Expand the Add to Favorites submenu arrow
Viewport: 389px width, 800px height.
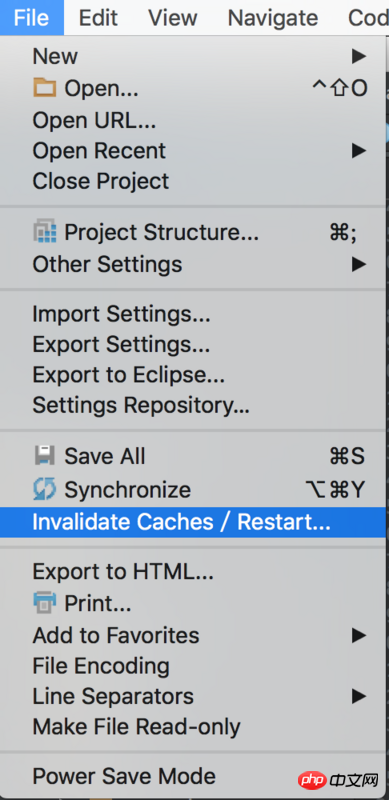359,635
